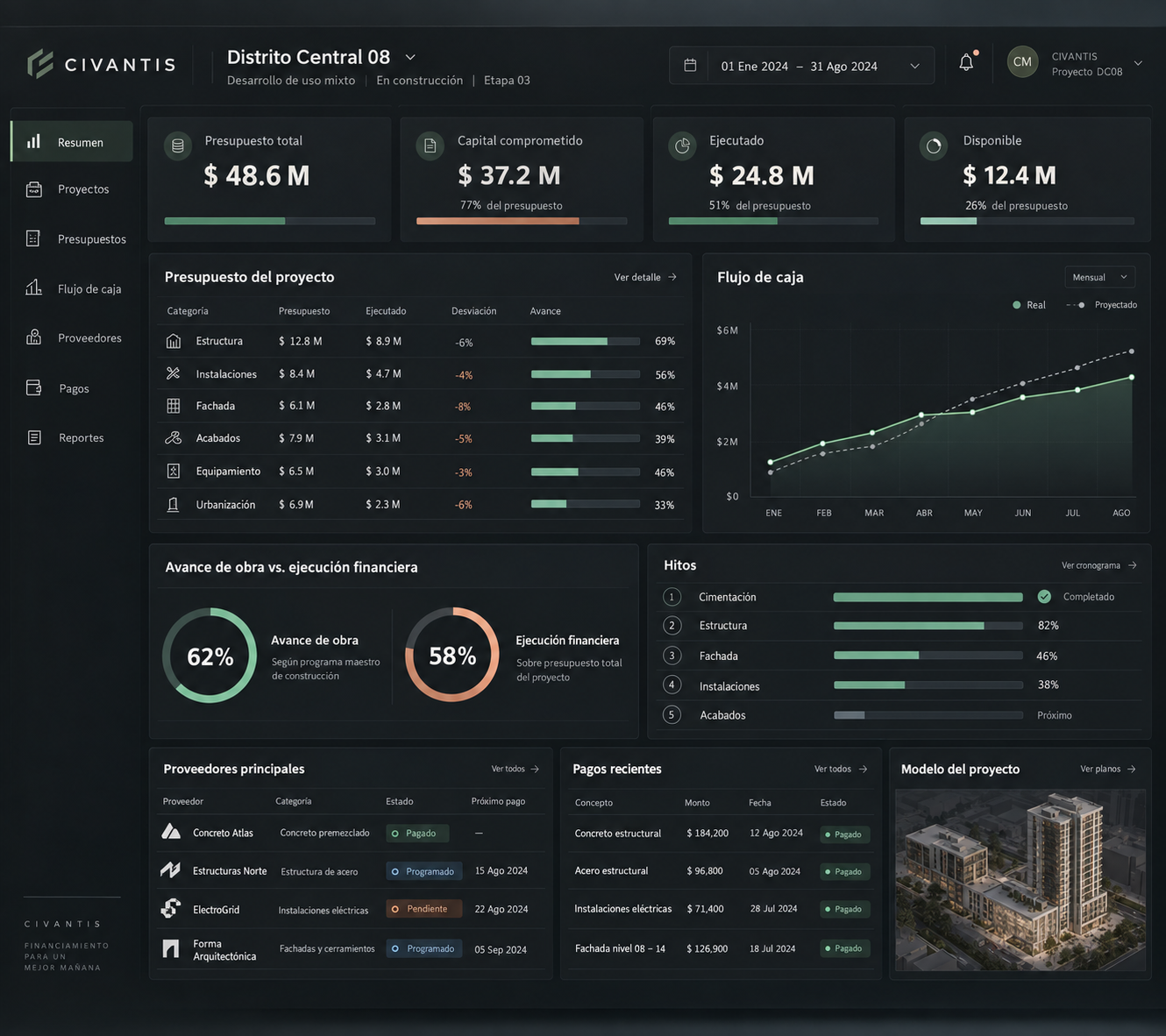Click the Capital comprometido 77% progress bar
The height and width of the screenshot is (1036, 1166).
(522, 221)
